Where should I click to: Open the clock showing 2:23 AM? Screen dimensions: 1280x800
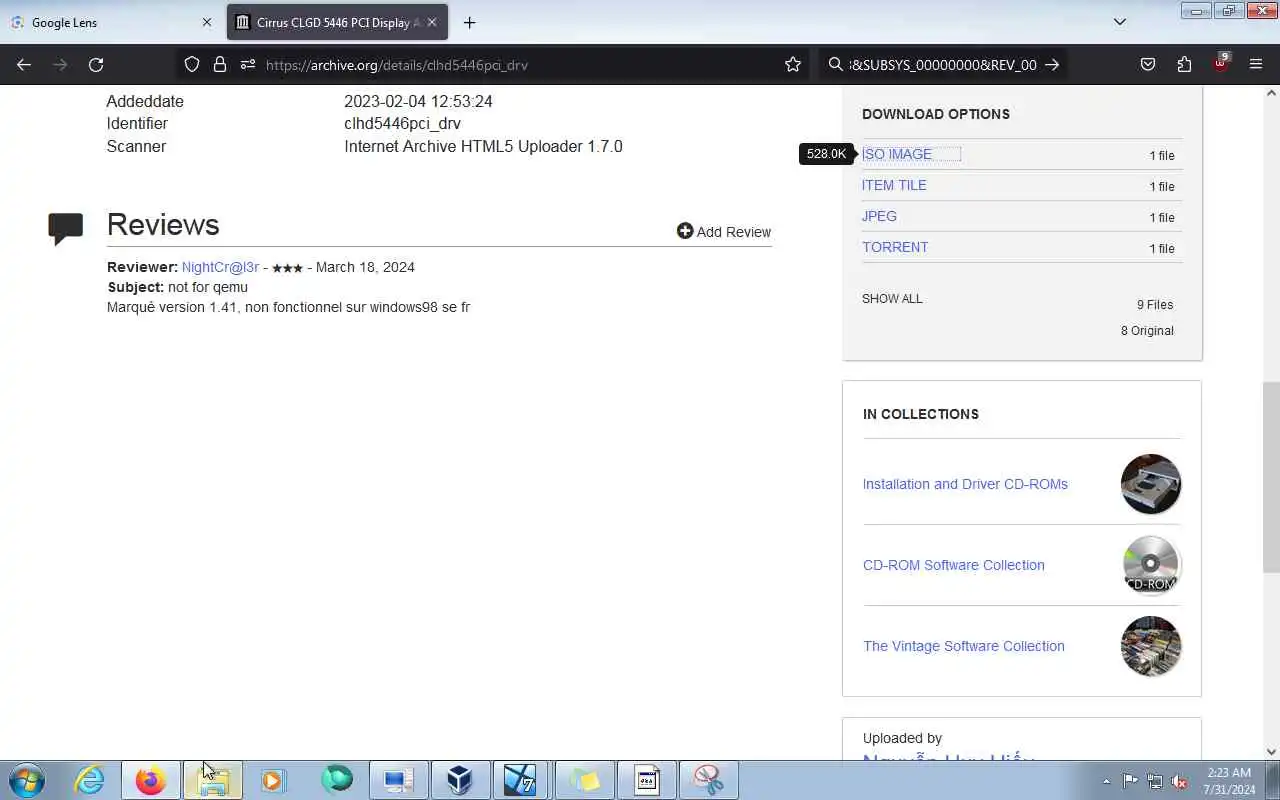coord(1229,780)
